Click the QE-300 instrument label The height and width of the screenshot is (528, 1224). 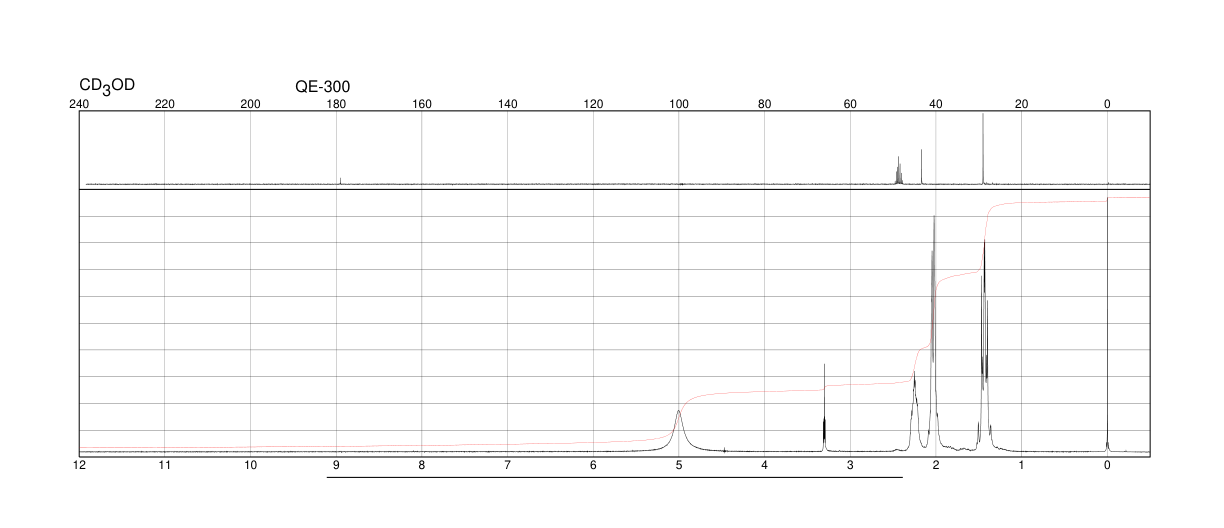pos(323,87)
